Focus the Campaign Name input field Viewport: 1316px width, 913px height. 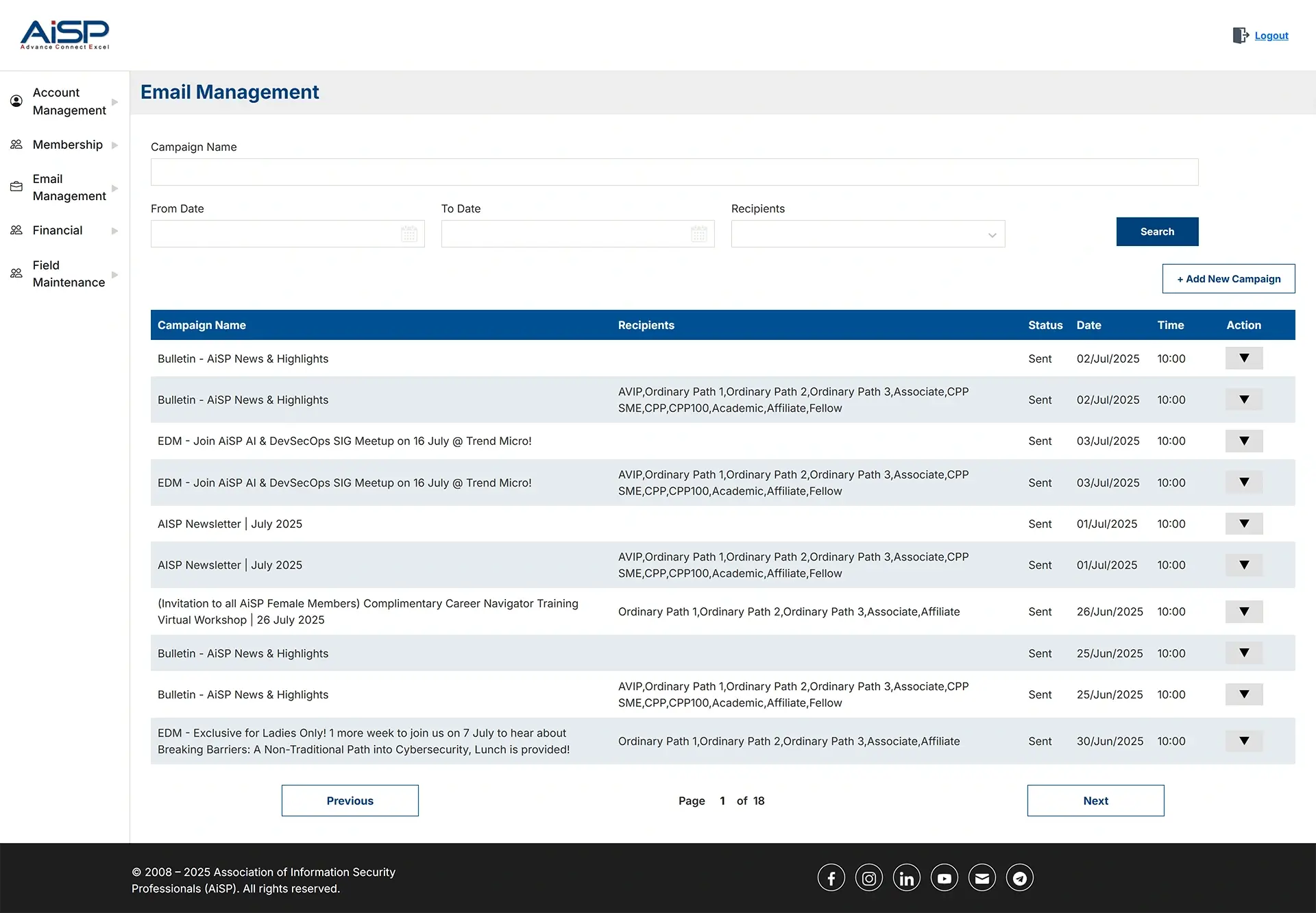tap(674, 172)
